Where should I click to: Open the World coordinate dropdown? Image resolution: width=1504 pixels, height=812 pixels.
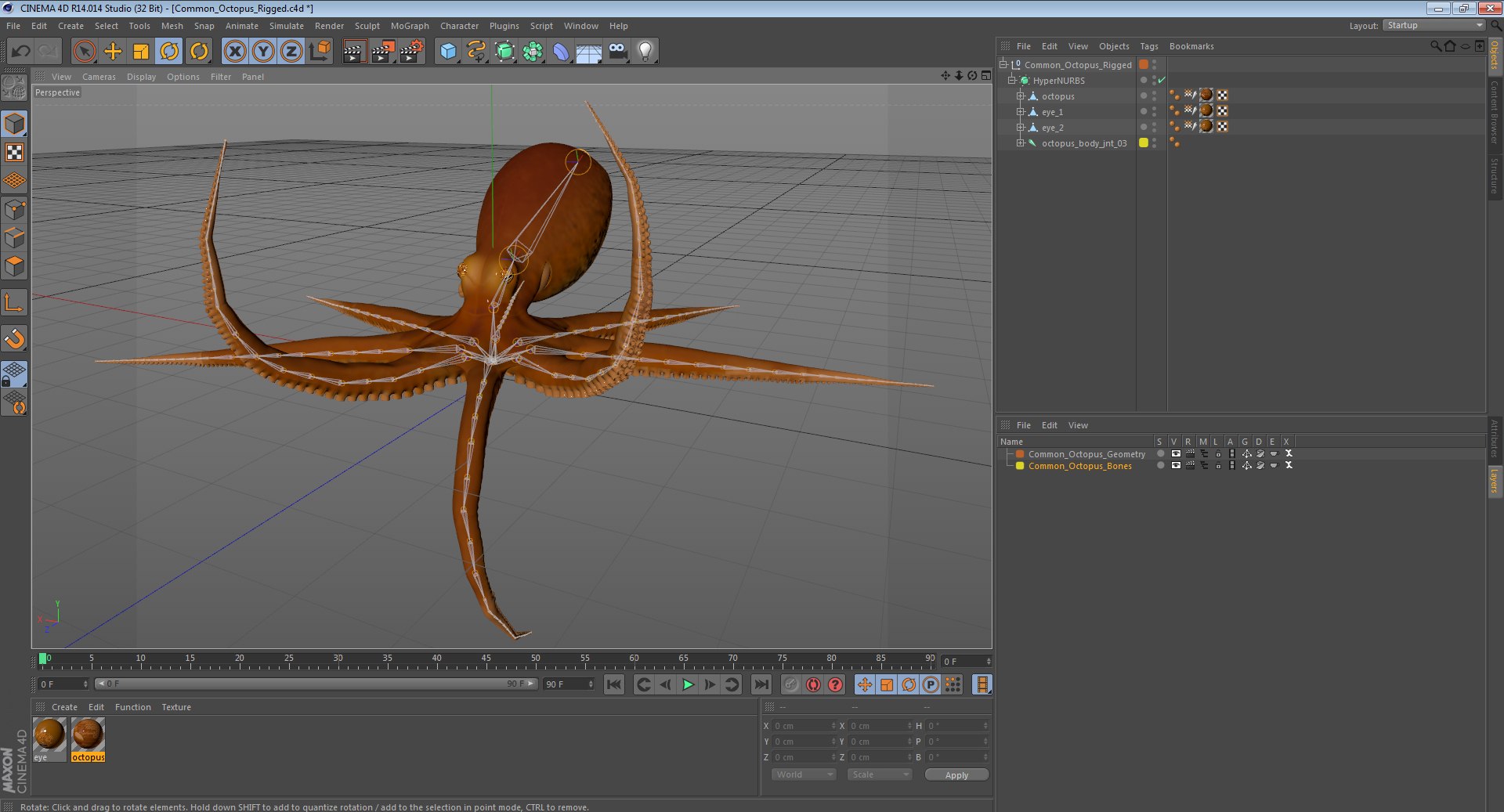pyautogui.click(x=804, y=774)
